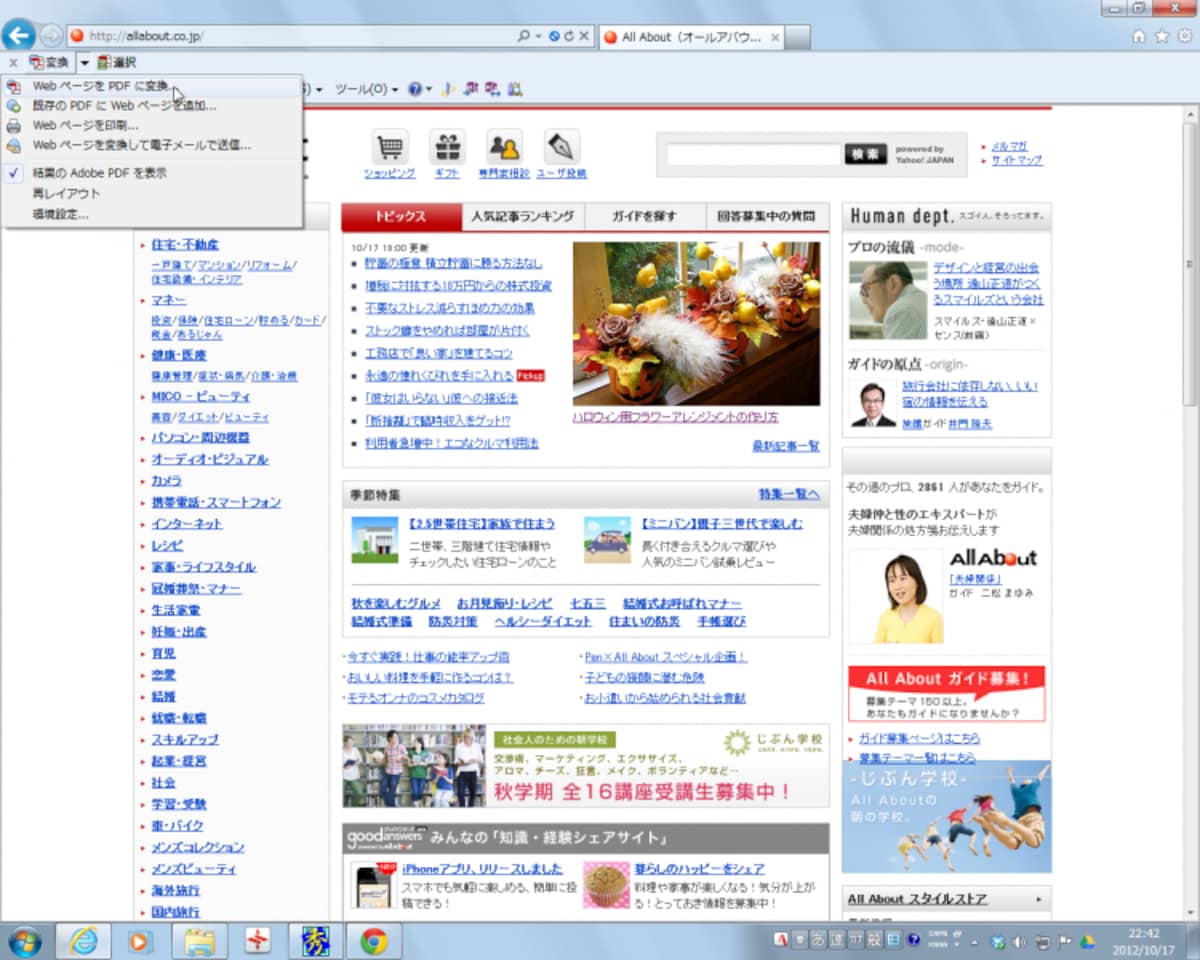Screen dimensions: 1200x960
Task: Expand the address bar search dropdown arrow
Action: coord(538,36)
